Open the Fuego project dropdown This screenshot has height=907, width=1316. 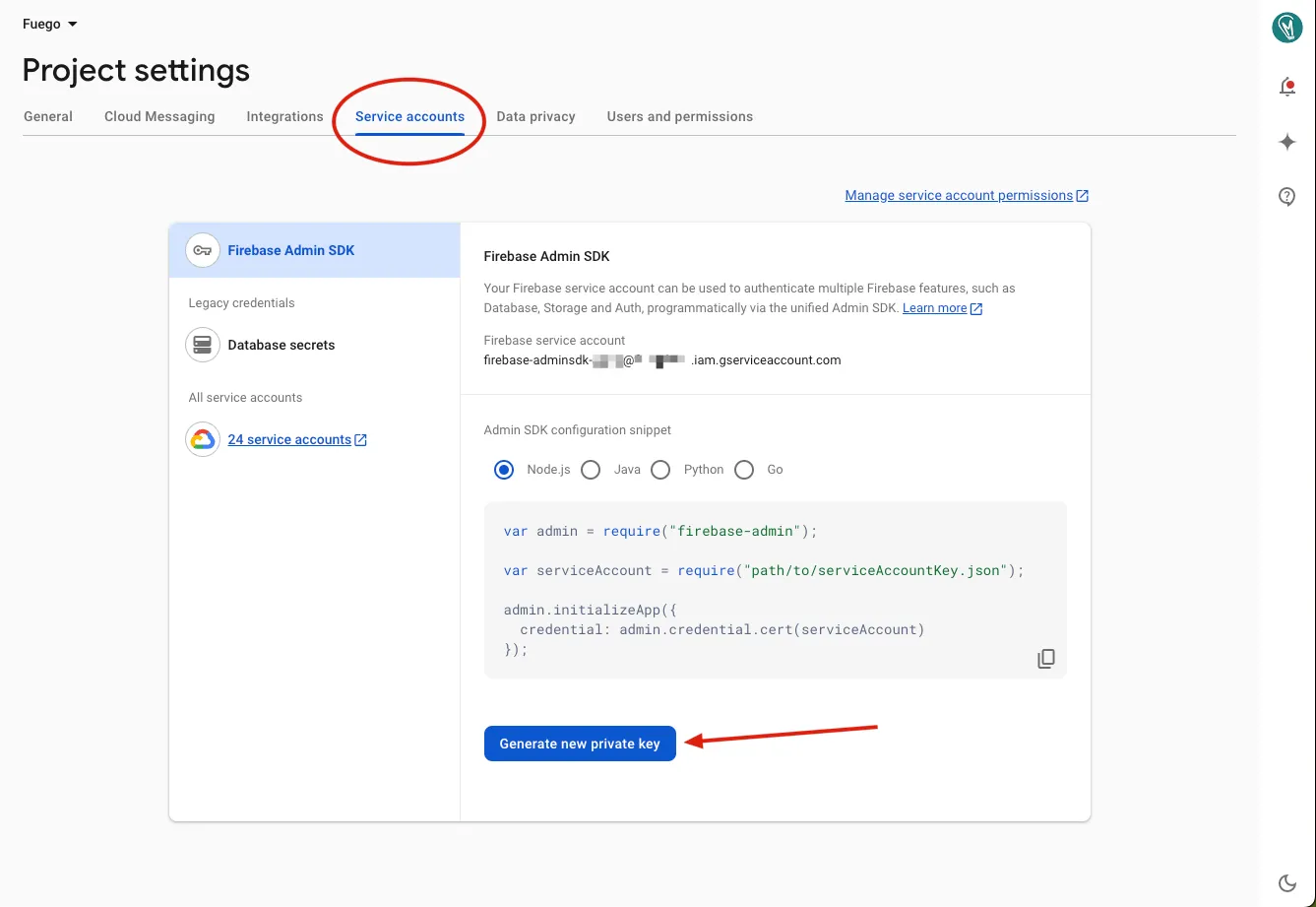pos(49,24)
